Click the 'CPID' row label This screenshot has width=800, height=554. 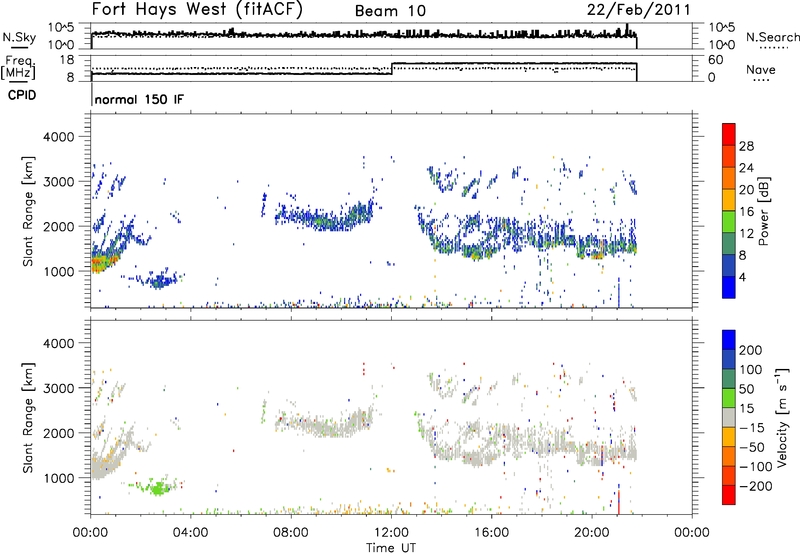pyautogui.click(x=22, y=95)
